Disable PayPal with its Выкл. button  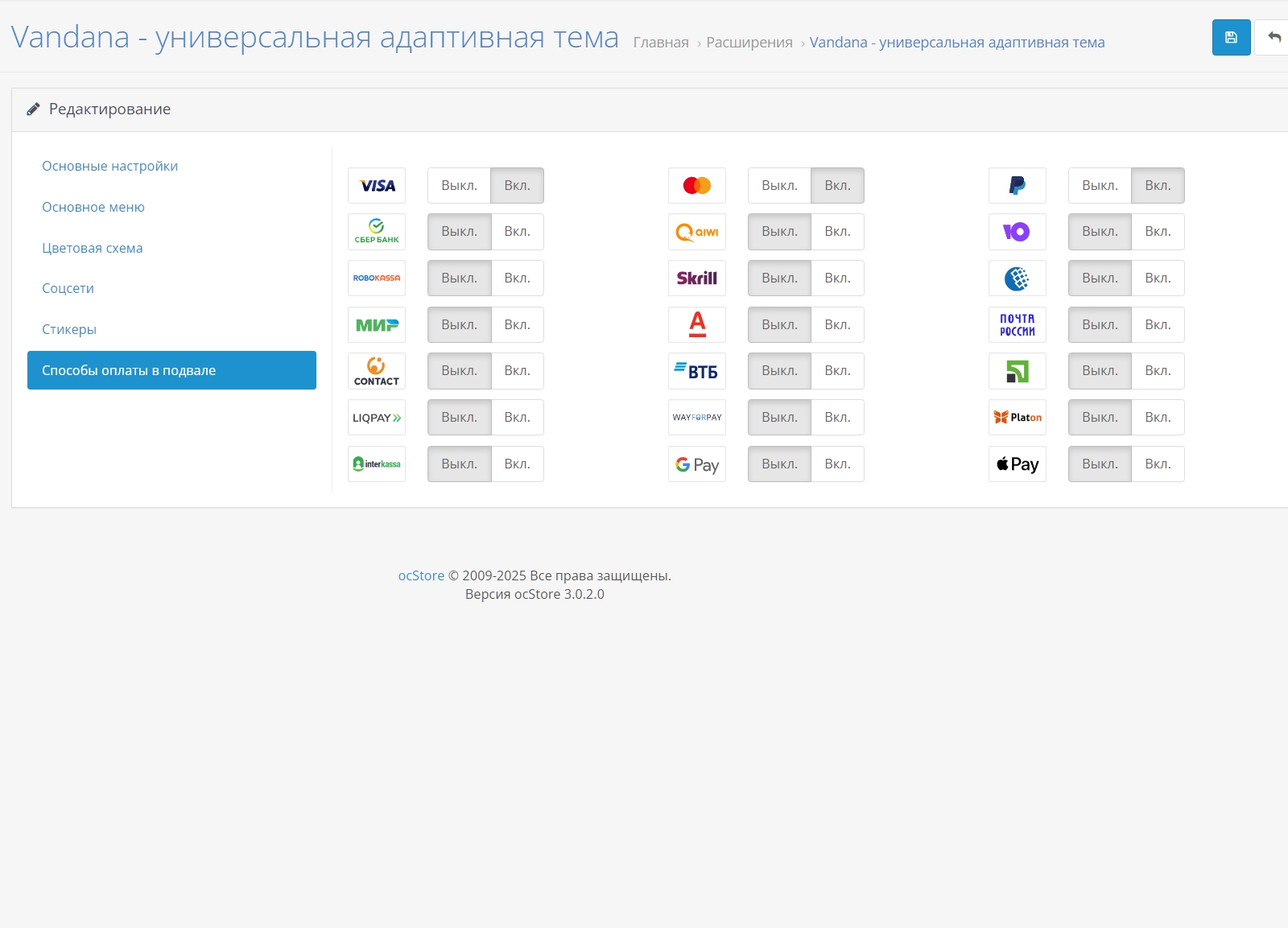1100,186
